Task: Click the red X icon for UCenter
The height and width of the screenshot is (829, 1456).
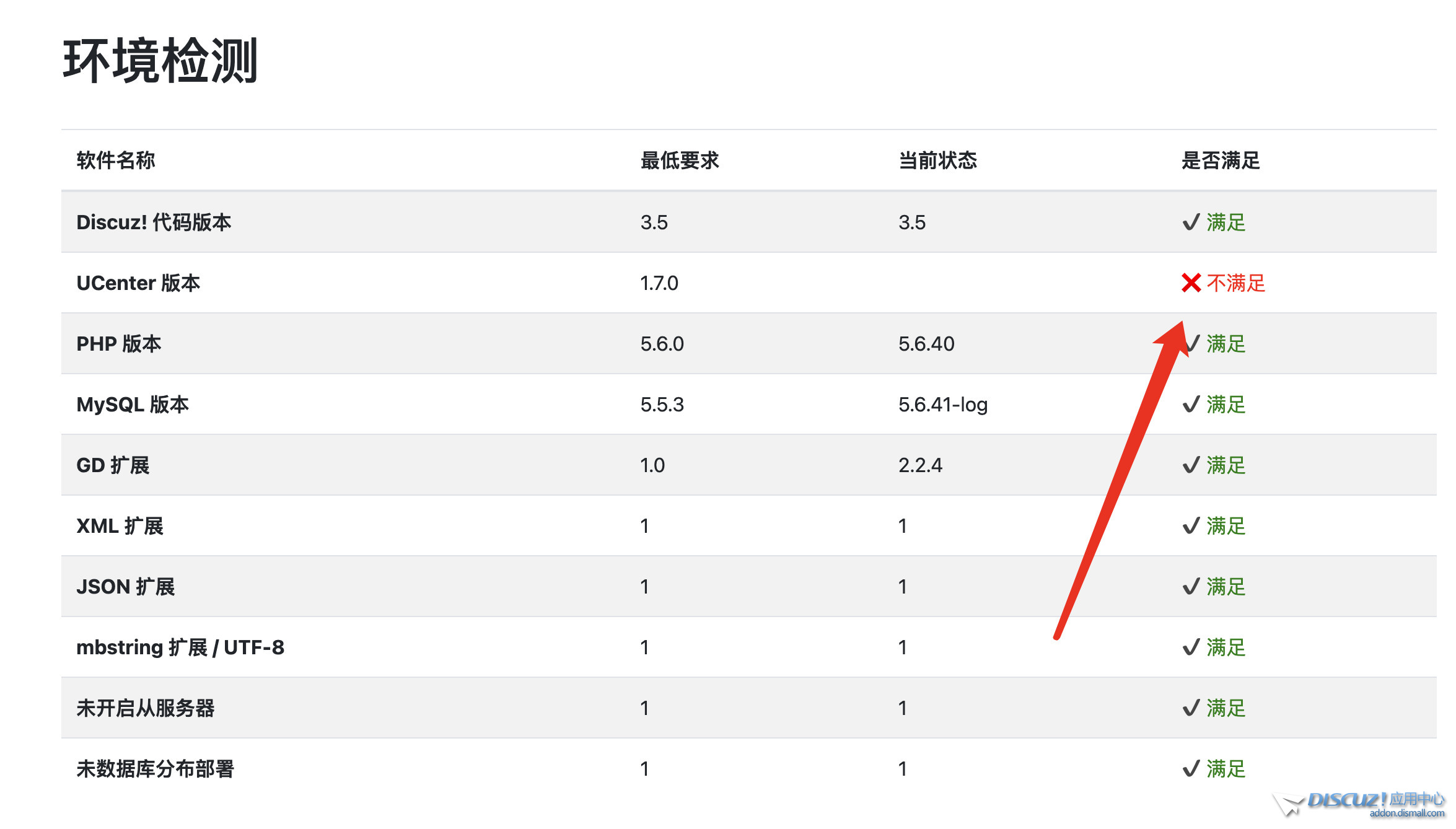Action: 1190,283
